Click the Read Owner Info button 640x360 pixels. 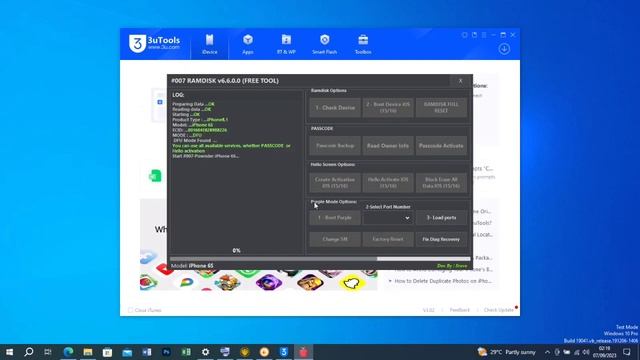388,146
